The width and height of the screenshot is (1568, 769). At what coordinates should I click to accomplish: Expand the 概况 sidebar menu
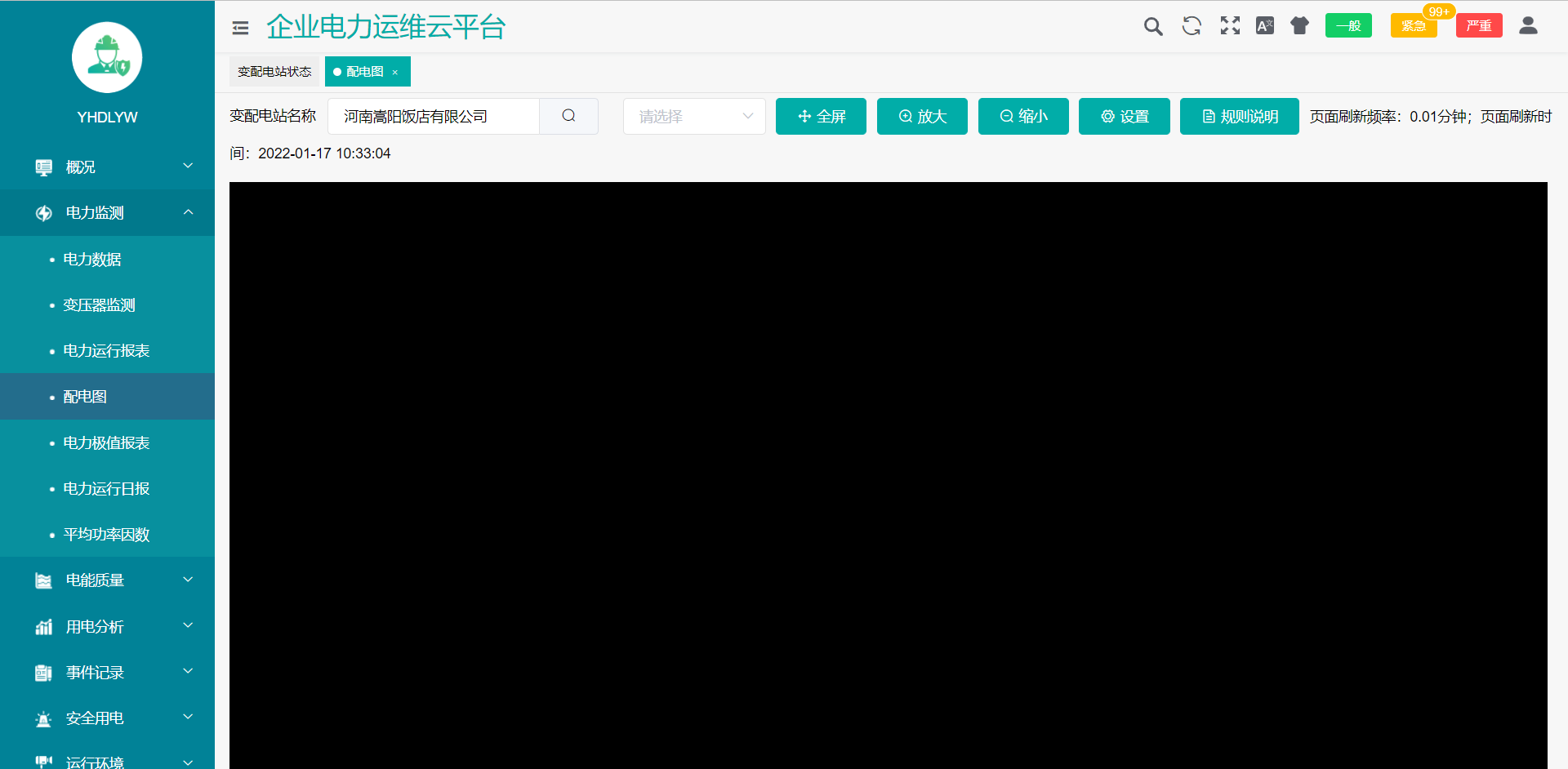(107, 167)
